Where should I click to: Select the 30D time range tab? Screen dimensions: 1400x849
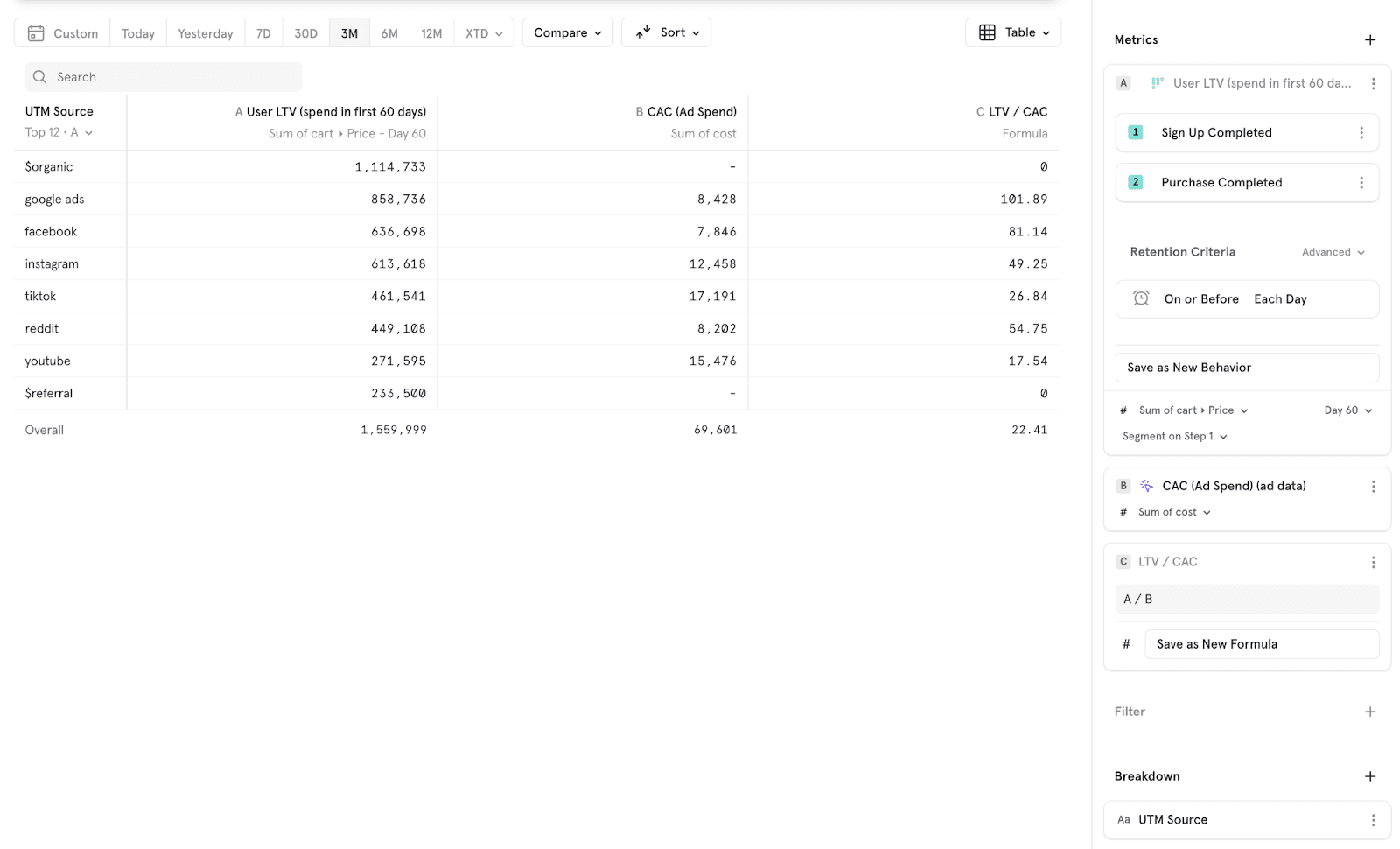coord(305,33)
